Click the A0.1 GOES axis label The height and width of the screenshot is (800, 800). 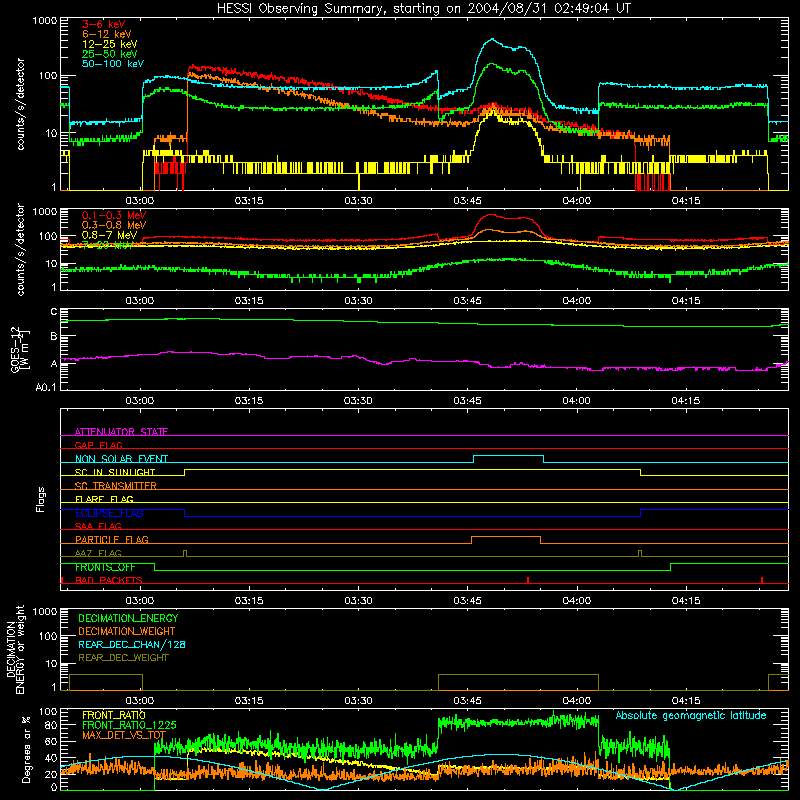click(46, 387)
